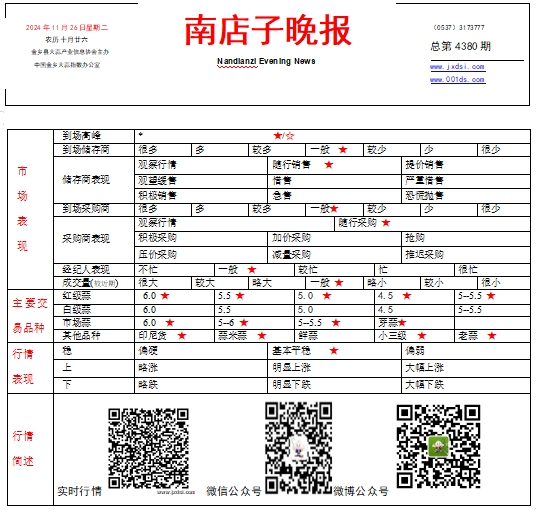Click the star next to 老蒜

click(492, 336)
